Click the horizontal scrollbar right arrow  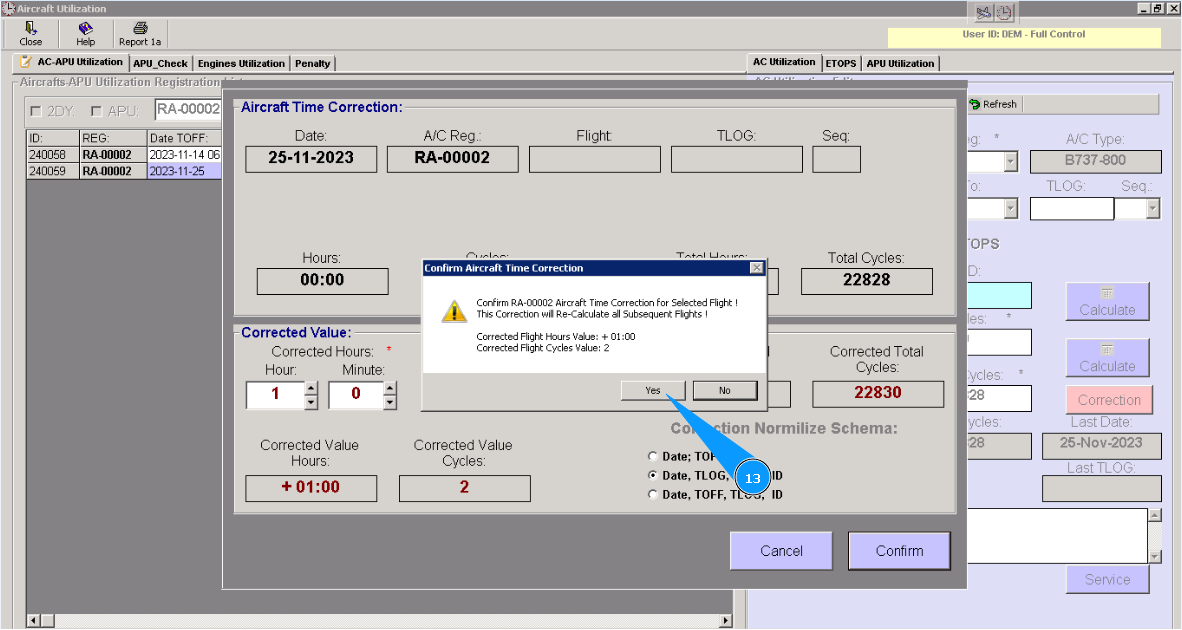click(725, 621)
